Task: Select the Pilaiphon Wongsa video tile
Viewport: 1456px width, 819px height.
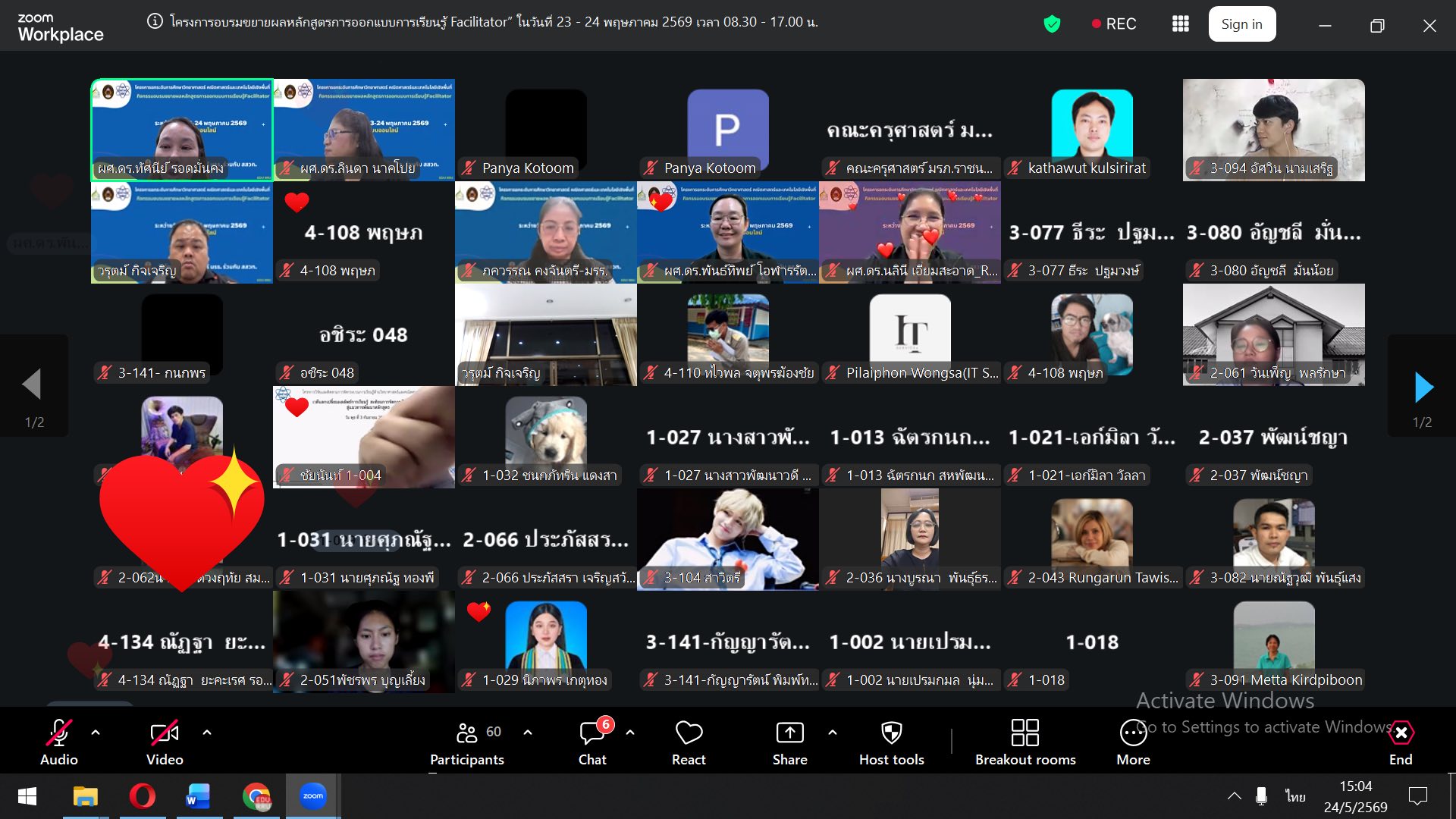Action: coord(910,334)
